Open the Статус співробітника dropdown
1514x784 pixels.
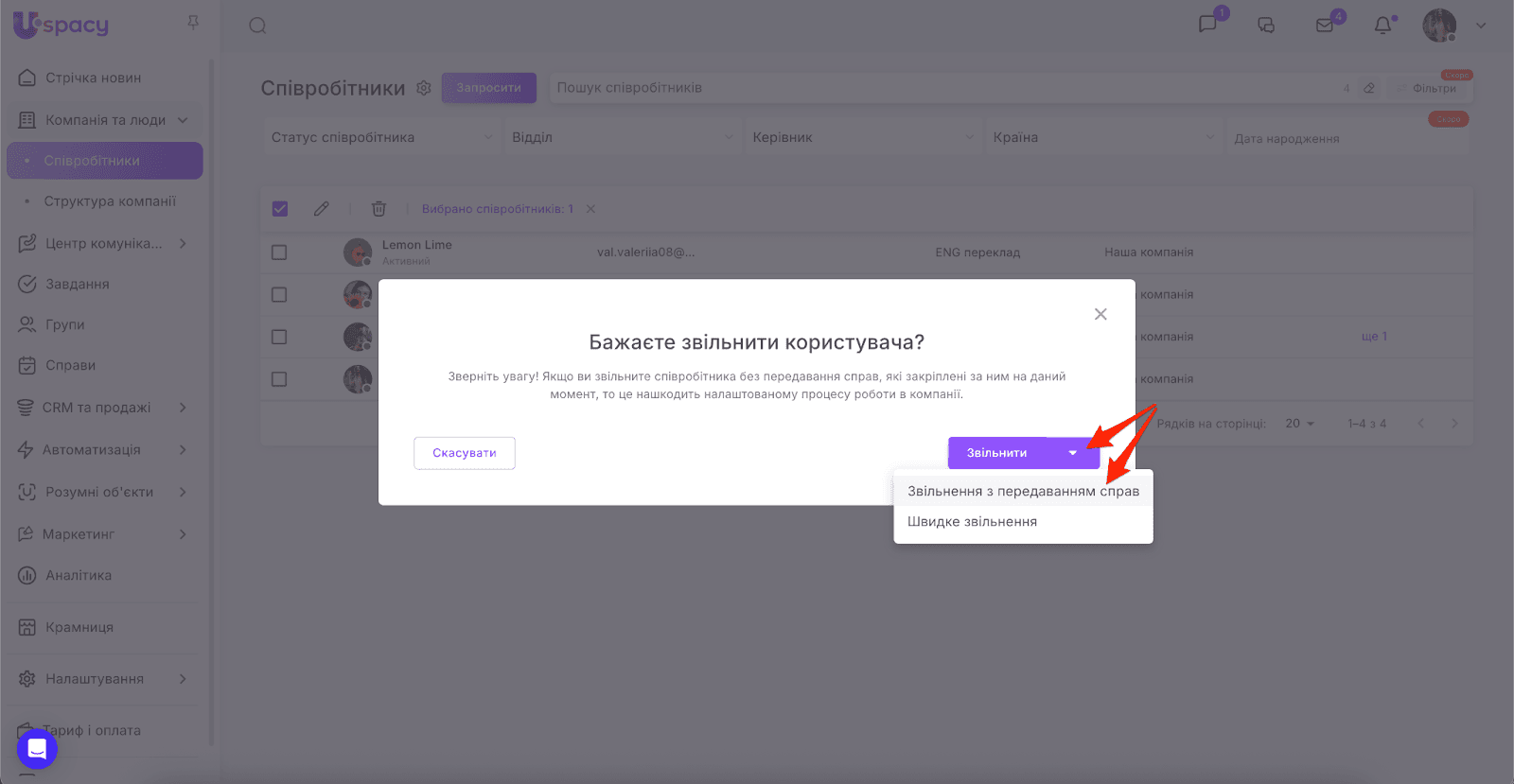381,137
